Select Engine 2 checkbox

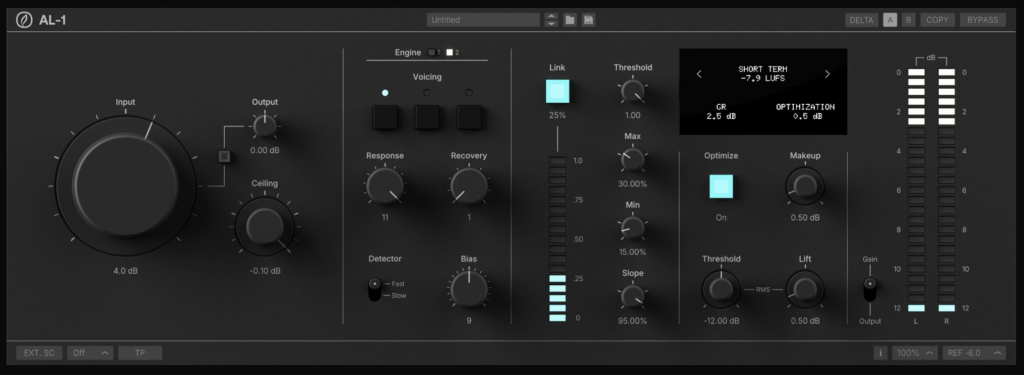click(x=449, y=52)
